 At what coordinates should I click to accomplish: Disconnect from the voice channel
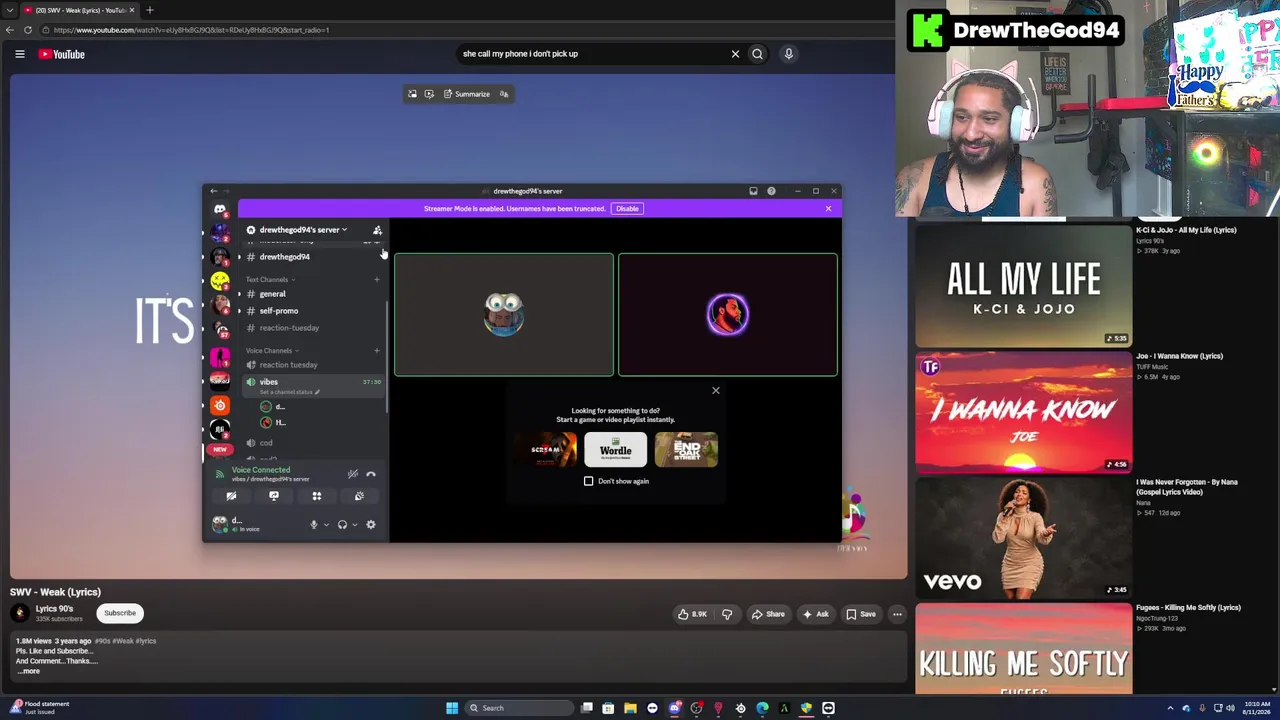click(x=371, y=474)
